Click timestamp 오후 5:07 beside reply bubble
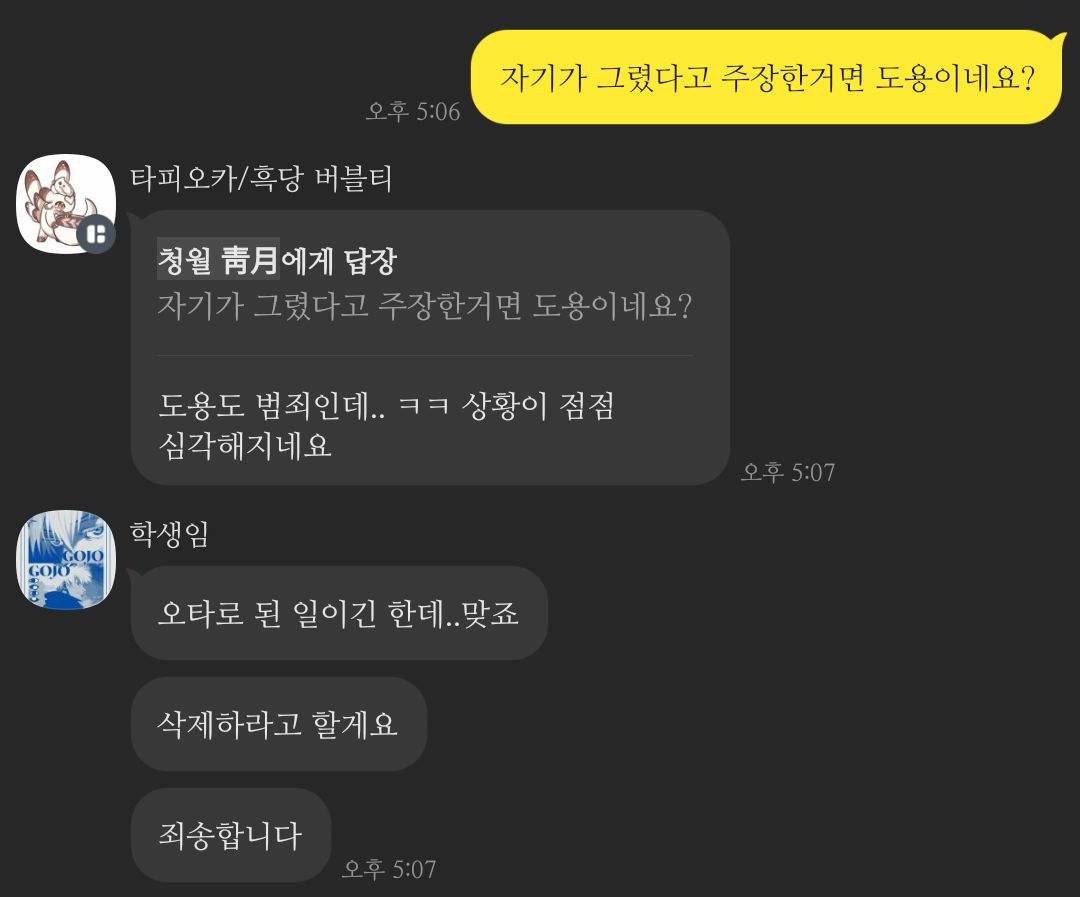Screen dimensions: 1080x897 point(788,473)
